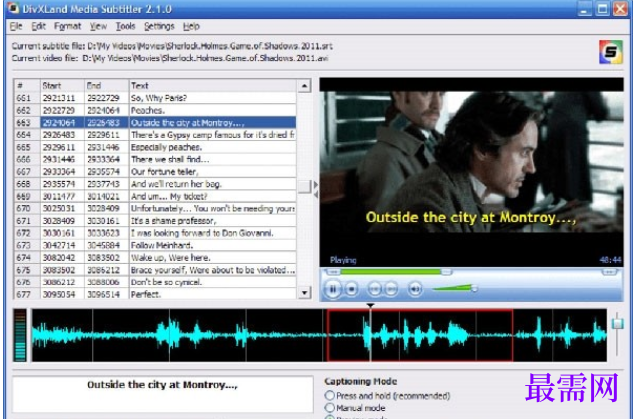Open the Tools menu
The image size is (637, 419).
click(125, 26)
